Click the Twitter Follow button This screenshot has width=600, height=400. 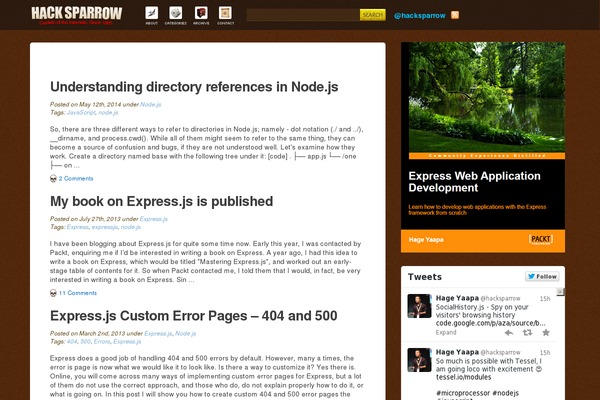[541, 276]
